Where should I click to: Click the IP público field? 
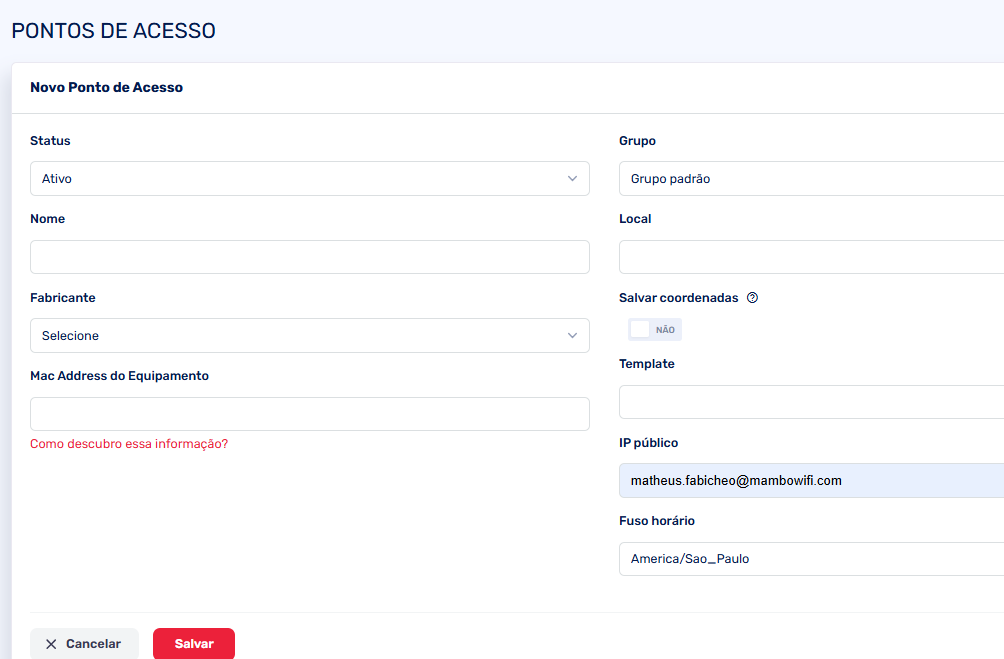click(x=810, y=480)
